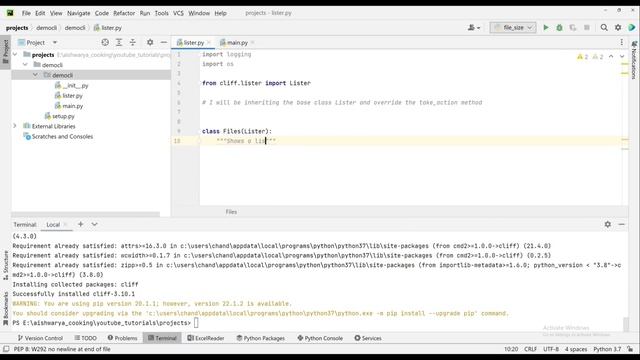The height and width of the screenshot is (360, 640).
Task: Open a new terminal session tab
Action: (x=80, y=224)
